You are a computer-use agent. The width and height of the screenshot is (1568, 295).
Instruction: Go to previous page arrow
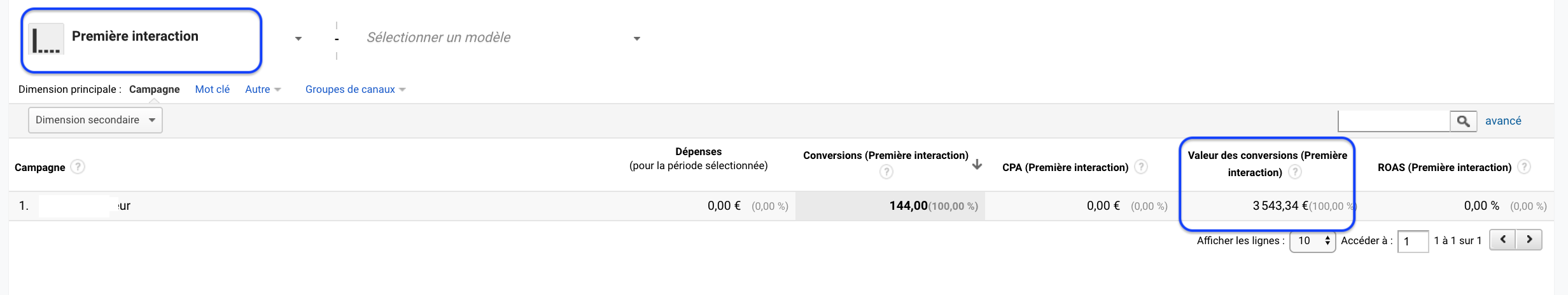pos(1503,240)
